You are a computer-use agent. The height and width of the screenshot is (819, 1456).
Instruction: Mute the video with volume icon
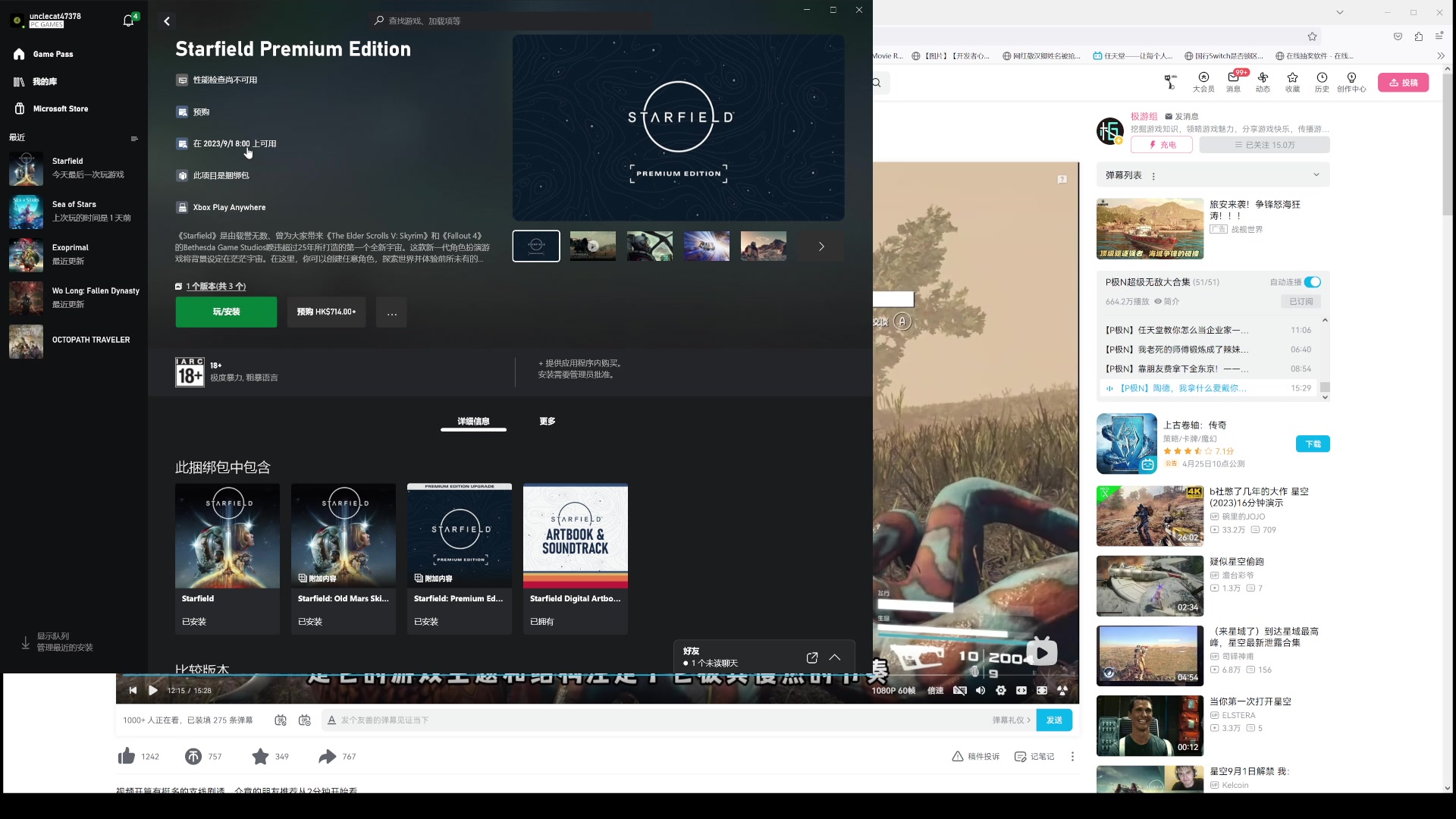[x=981, y=690]
